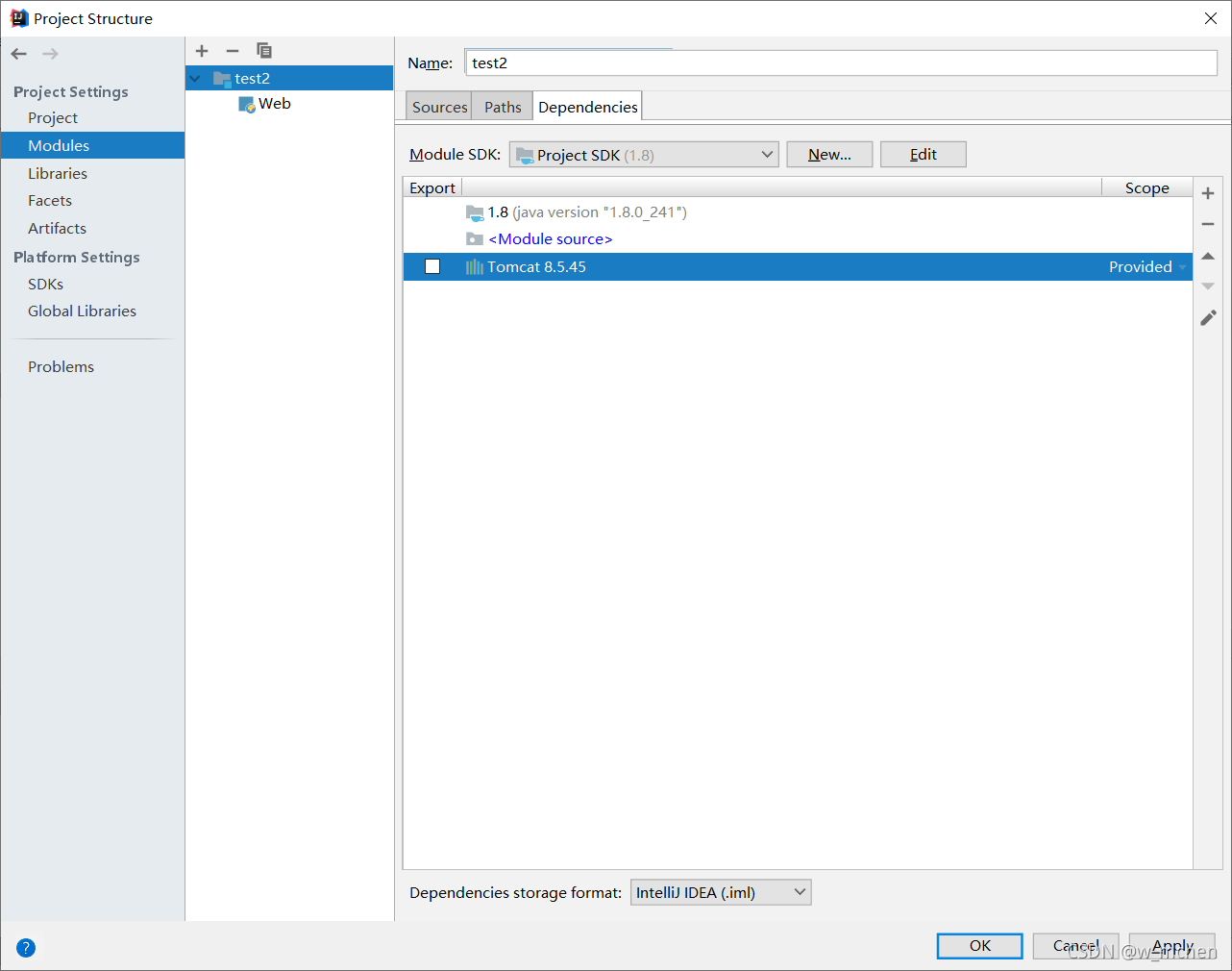The width and height of the screenshot is (1232, 971).
Task: Add a dependency with the plus icon
Action: coord(1208,193)
